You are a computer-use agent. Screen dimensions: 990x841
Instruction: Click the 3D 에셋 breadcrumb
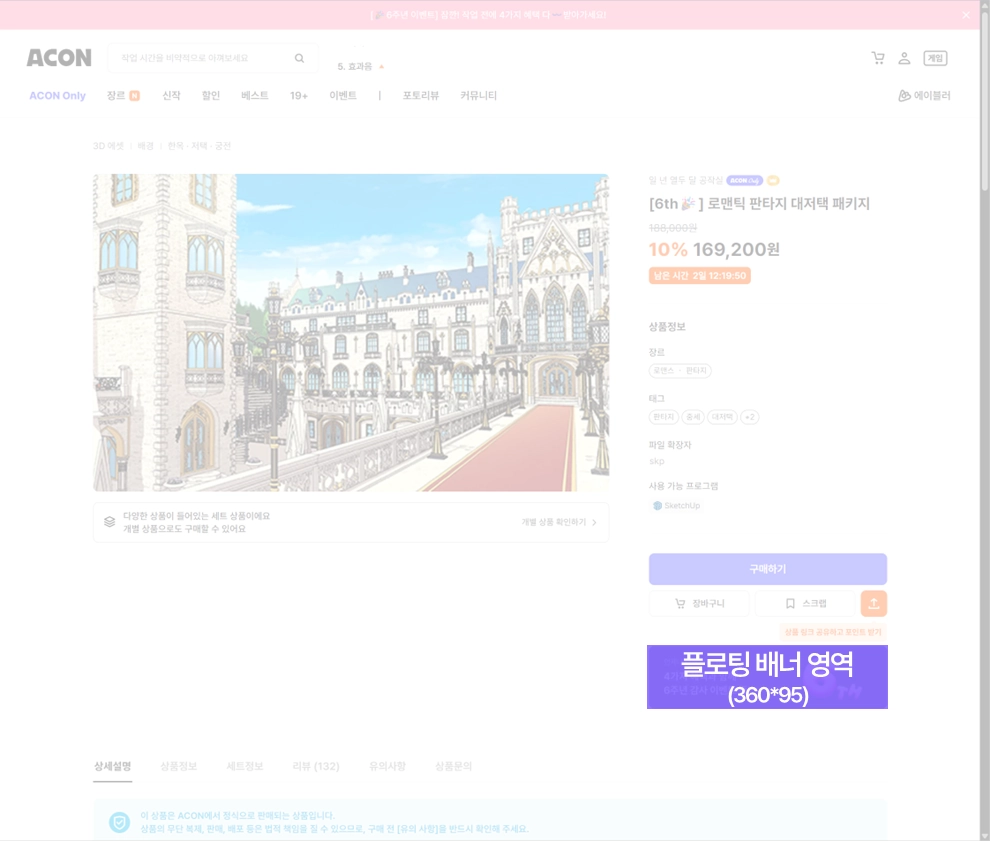109,146
